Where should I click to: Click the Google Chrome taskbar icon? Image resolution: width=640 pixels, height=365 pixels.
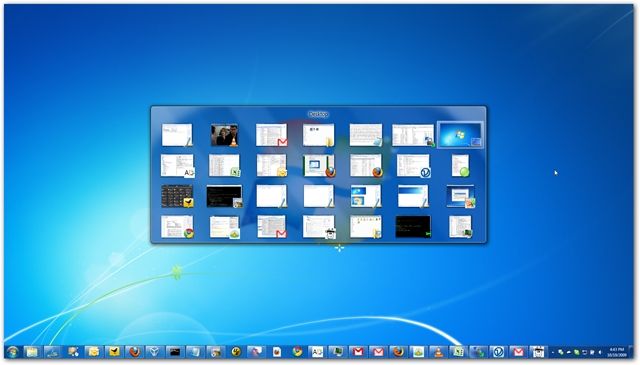[297, 352]
